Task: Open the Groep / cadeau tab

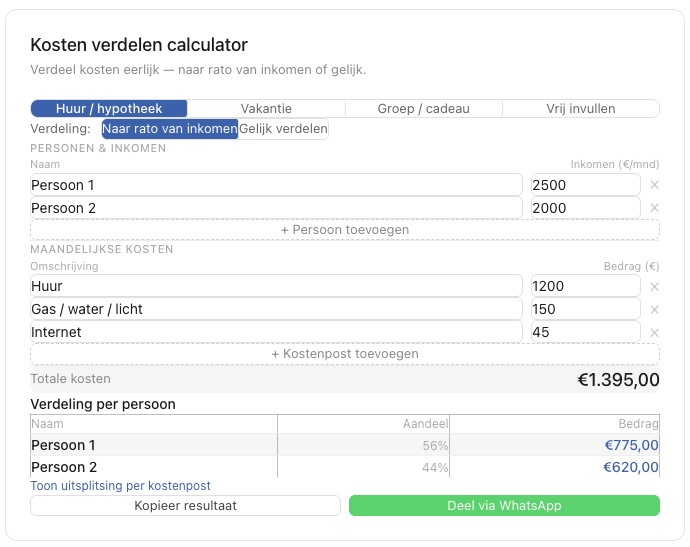Action: pyautogui.click(x=423, y=109)
